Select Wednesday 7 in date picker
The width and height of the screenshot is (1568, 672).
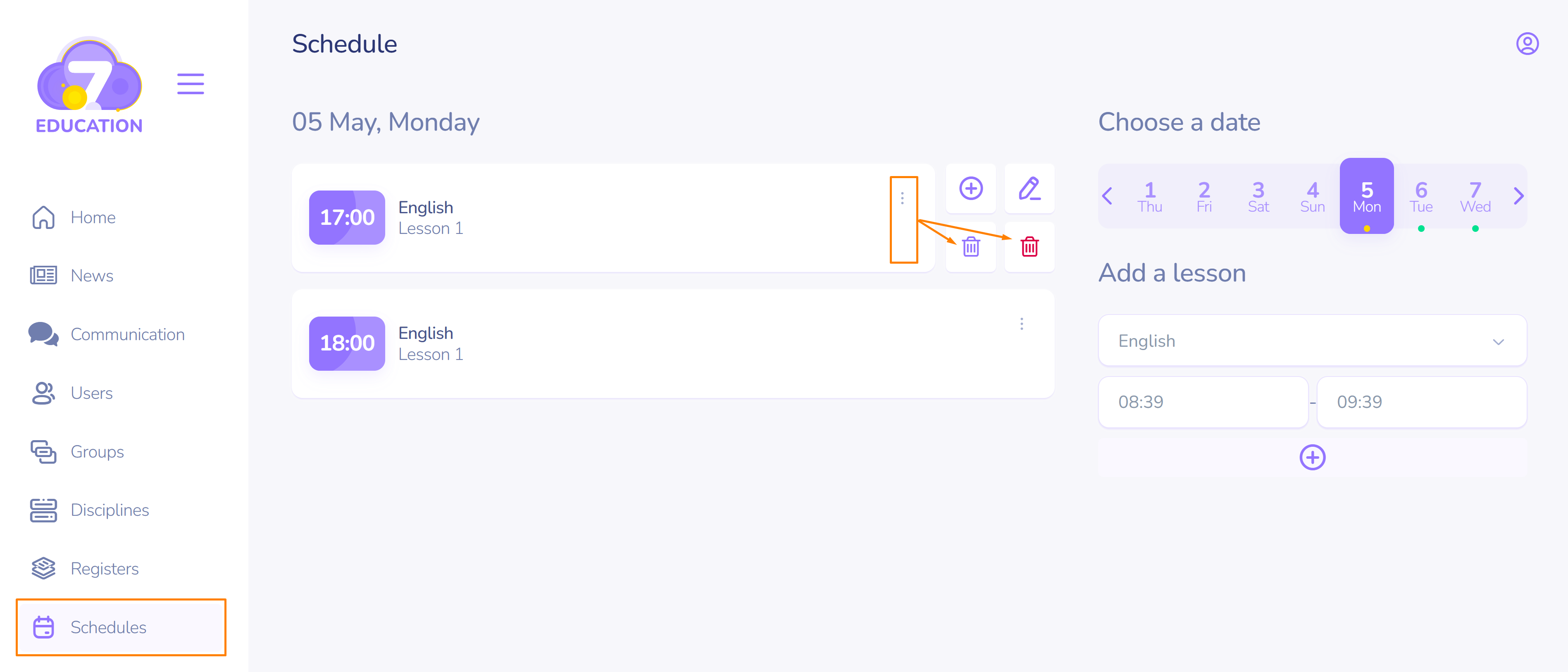click(1475, 197)
